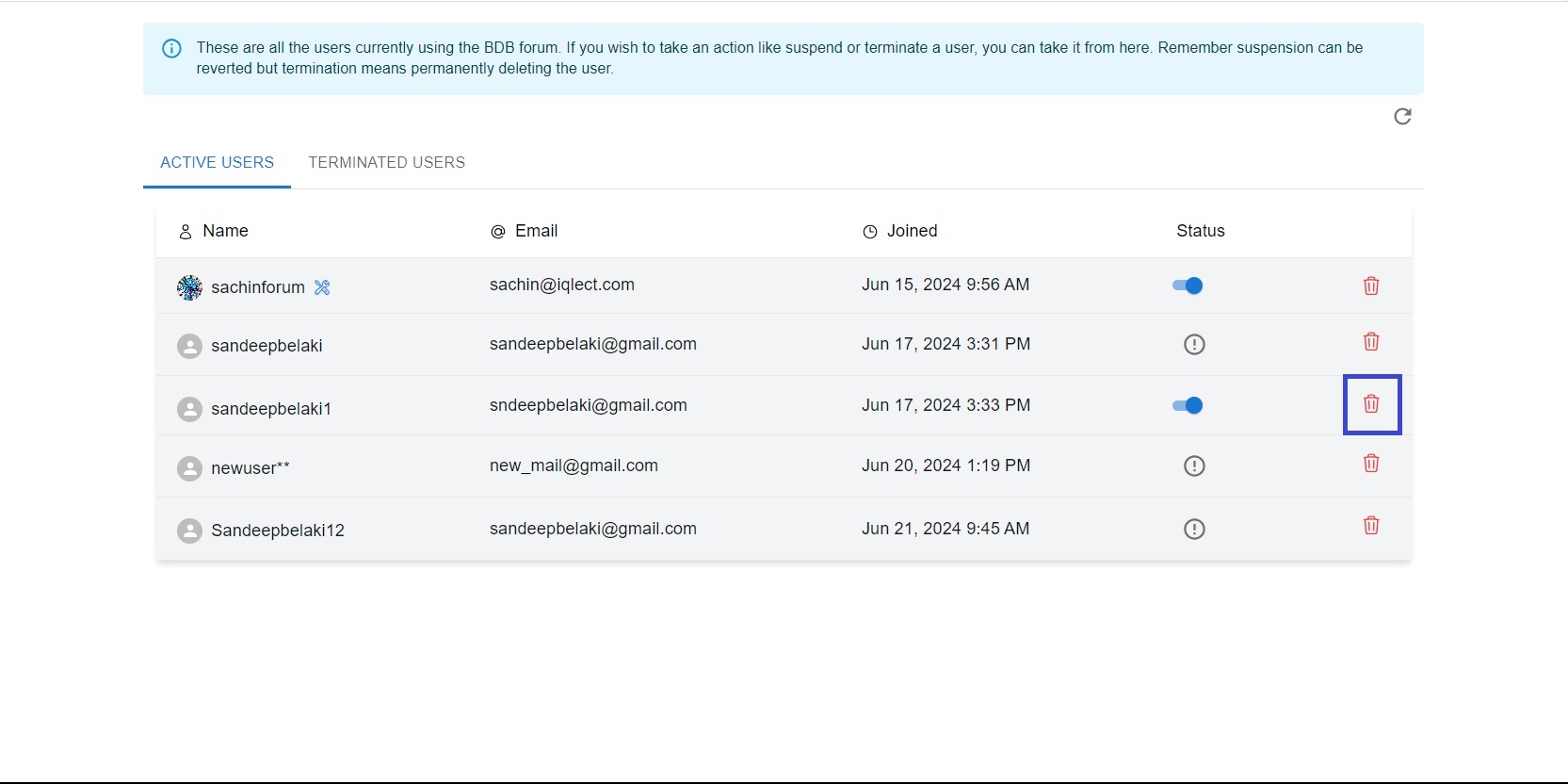
Task: Click email sachin@iqlect.com
Action: (x=562, y=285)
